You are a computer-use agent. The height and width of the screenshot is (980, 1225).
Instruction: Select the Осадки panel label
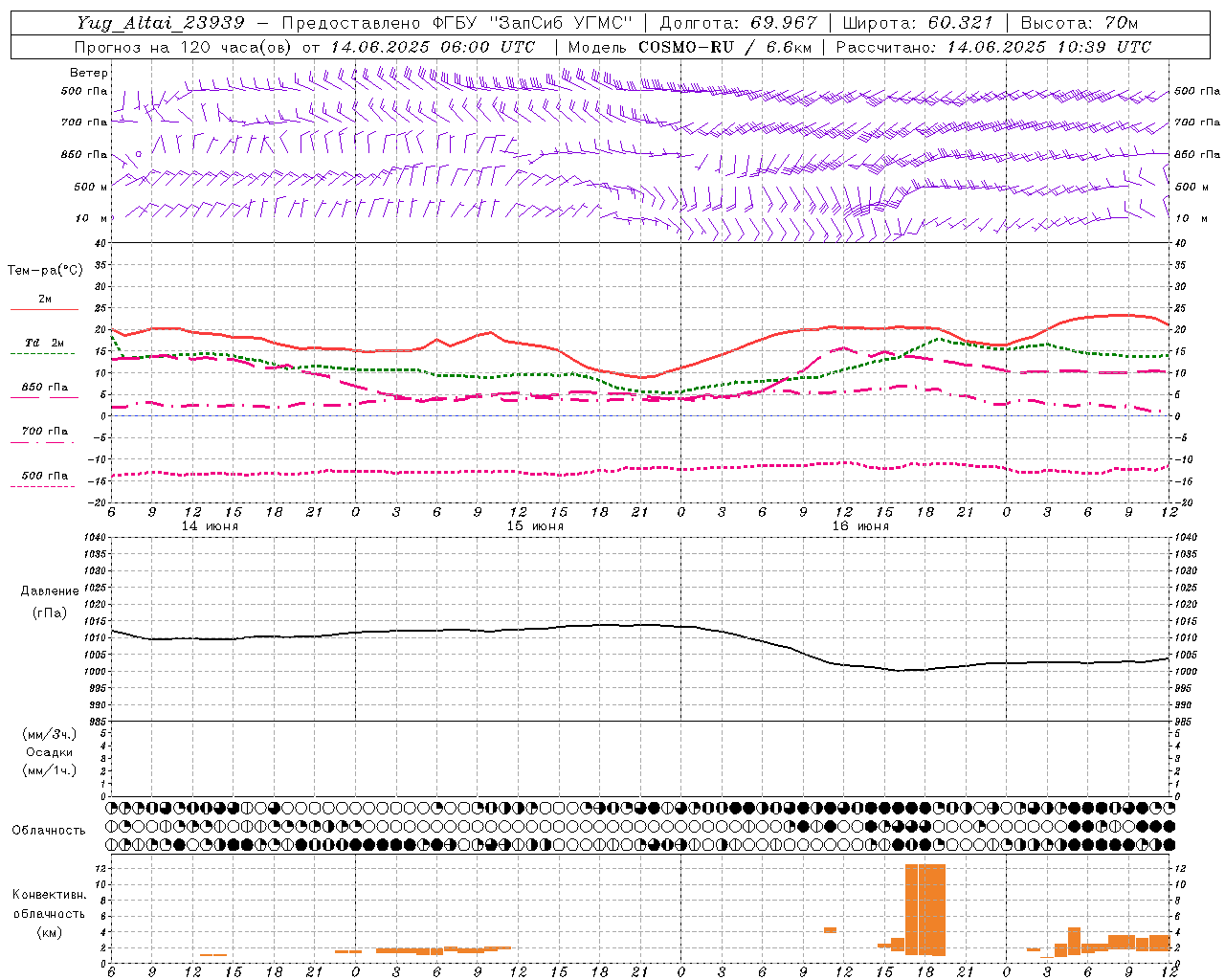click(x=50, y=752)
